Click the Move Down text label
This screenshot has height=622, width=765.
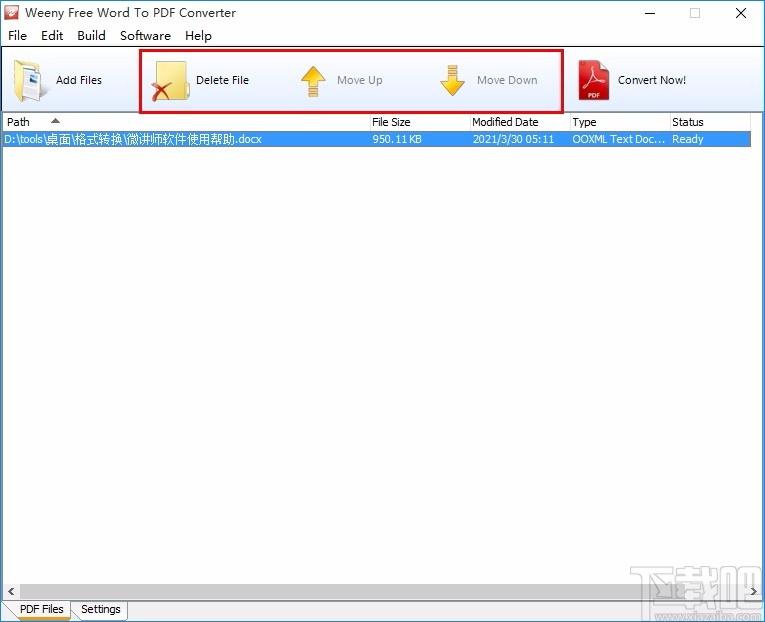coord(507,80)
